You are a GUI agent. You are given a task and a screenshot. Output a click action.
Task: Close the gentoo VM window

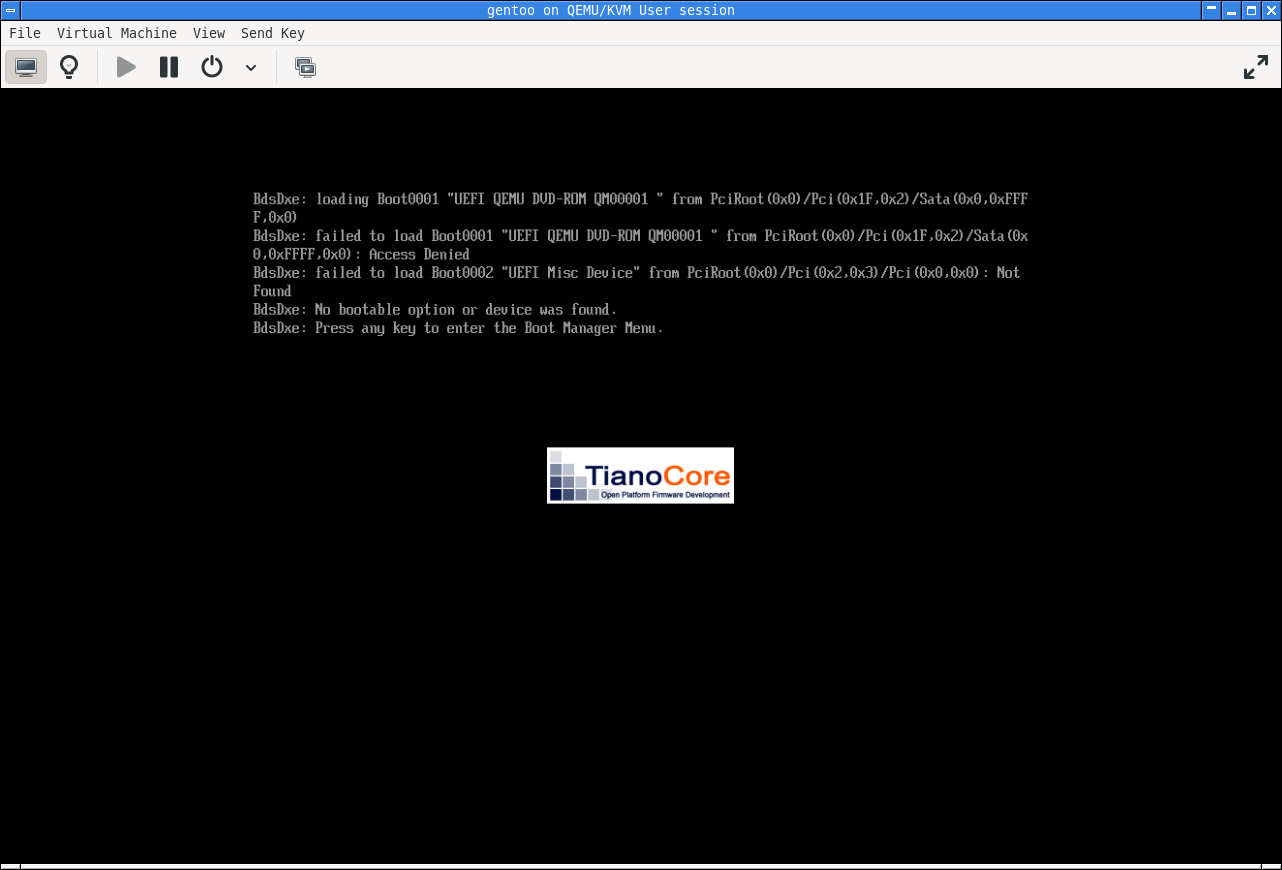[1269, 10]
